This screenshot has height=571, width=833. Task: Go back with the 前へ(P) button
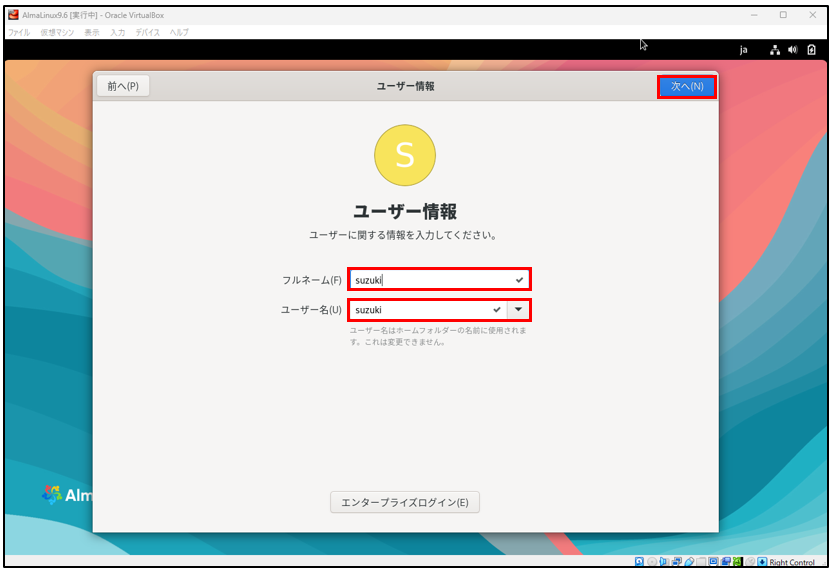coord(123,87)
